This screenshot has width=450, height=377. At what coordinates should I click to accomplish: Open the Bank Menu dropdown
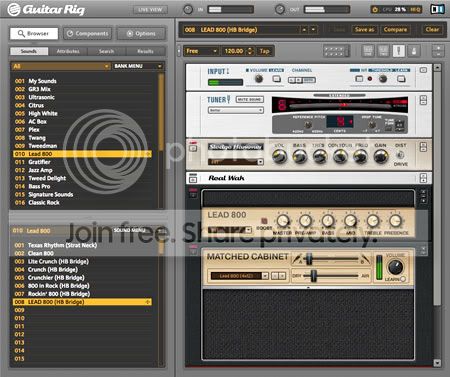pyautogui.click(x=138, y=66)
